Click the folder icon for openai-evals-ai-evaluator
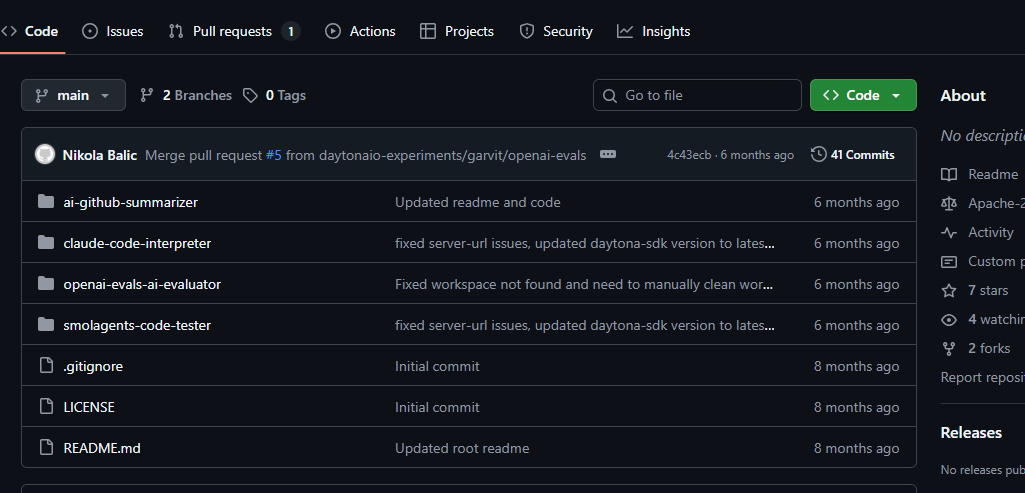The height and width of the screenshot is (493, 1025). point(46,283)
